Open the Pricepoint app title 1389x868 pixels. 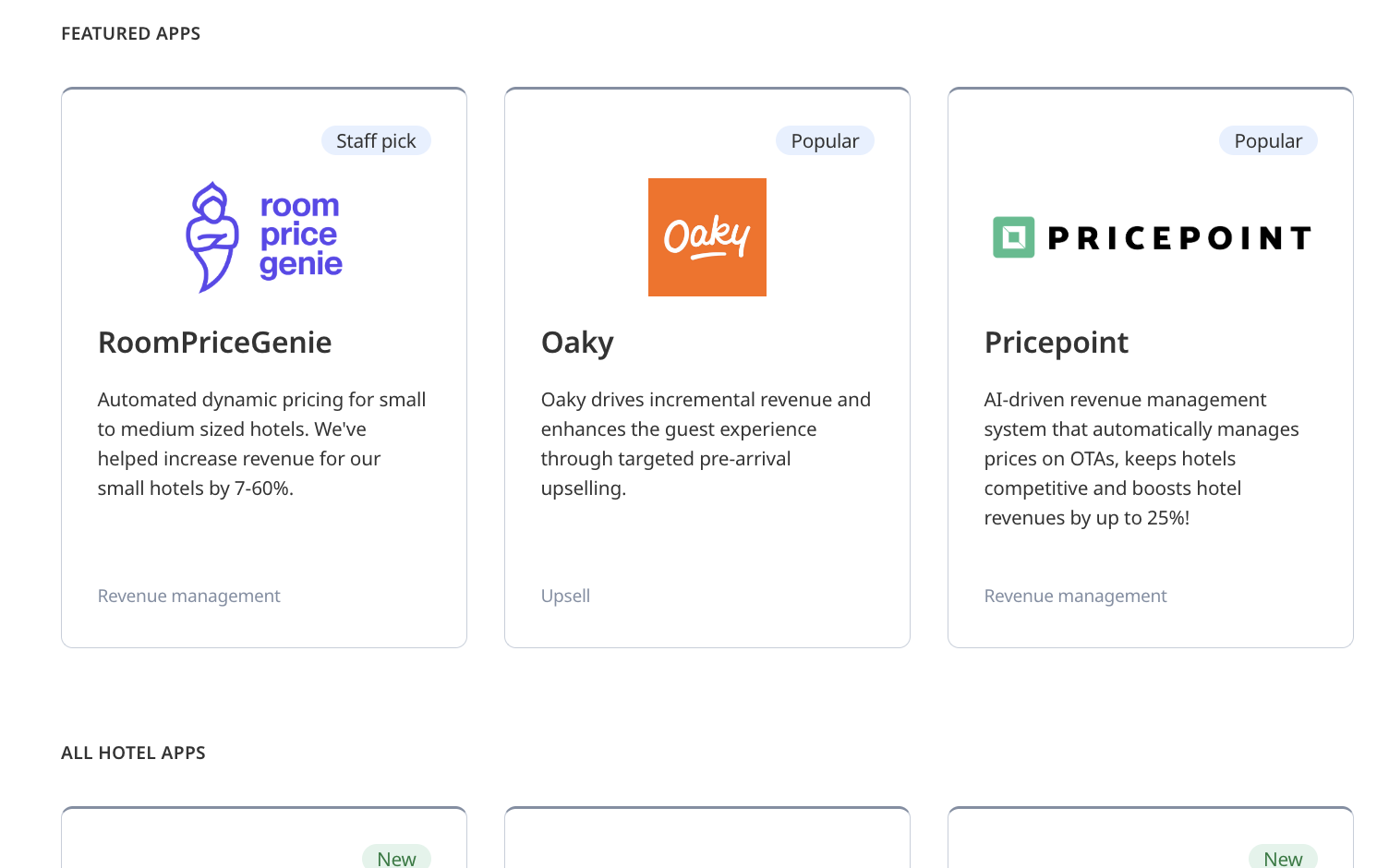(1056, 343)
